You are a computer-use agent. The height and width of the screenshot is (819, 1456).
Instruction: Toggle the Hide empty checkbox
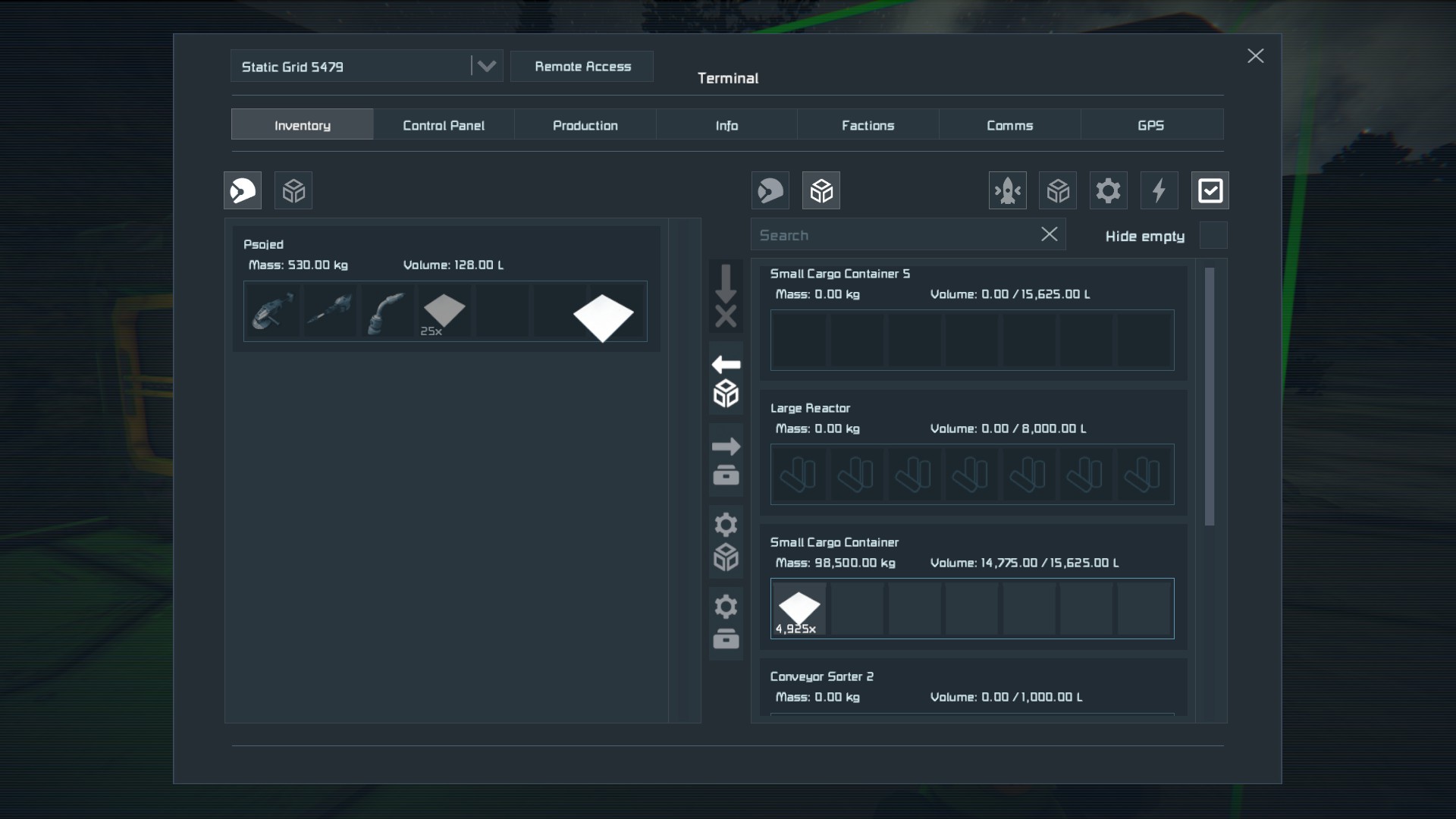pos(1213,236)
